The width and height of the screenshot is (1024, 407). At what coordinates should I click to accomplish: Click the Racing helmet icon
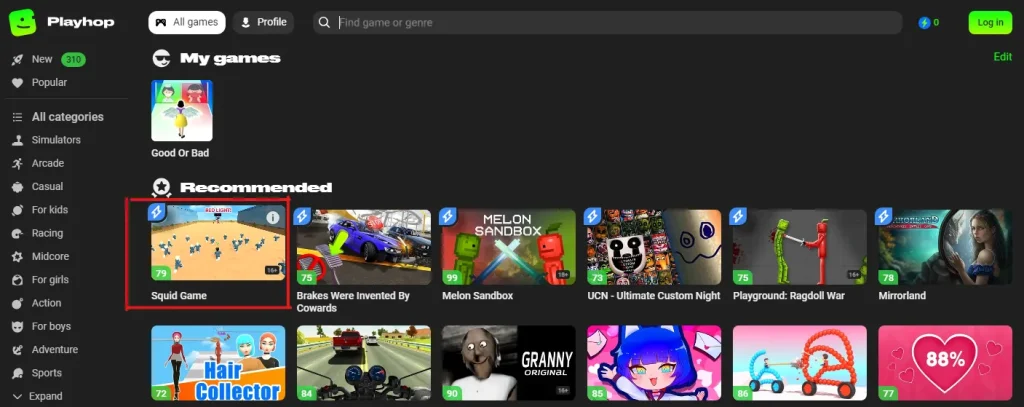(x=18, y=233)
